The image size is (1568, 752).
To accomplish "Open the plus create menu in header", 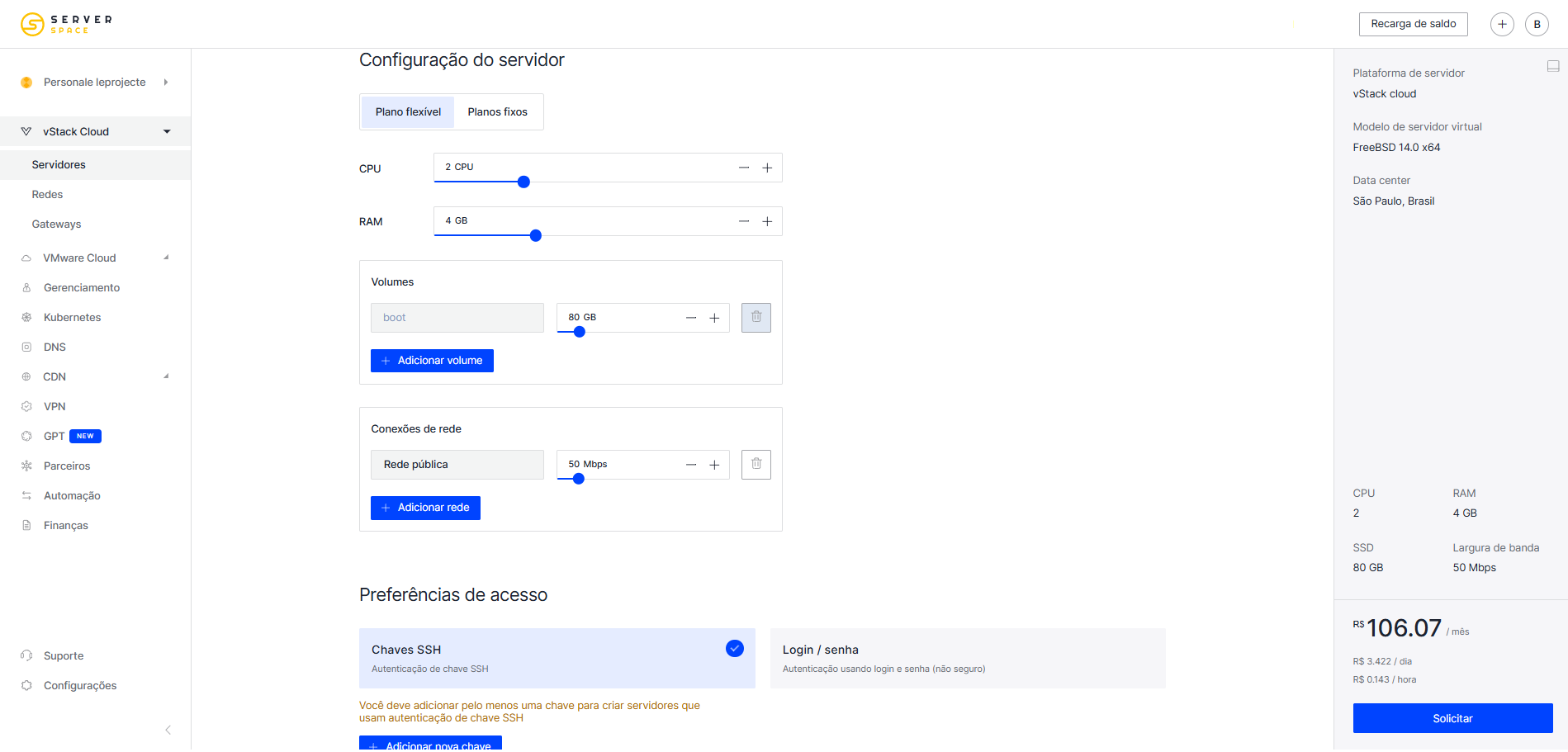I will pyautogui.click(x=1502, y=24).
